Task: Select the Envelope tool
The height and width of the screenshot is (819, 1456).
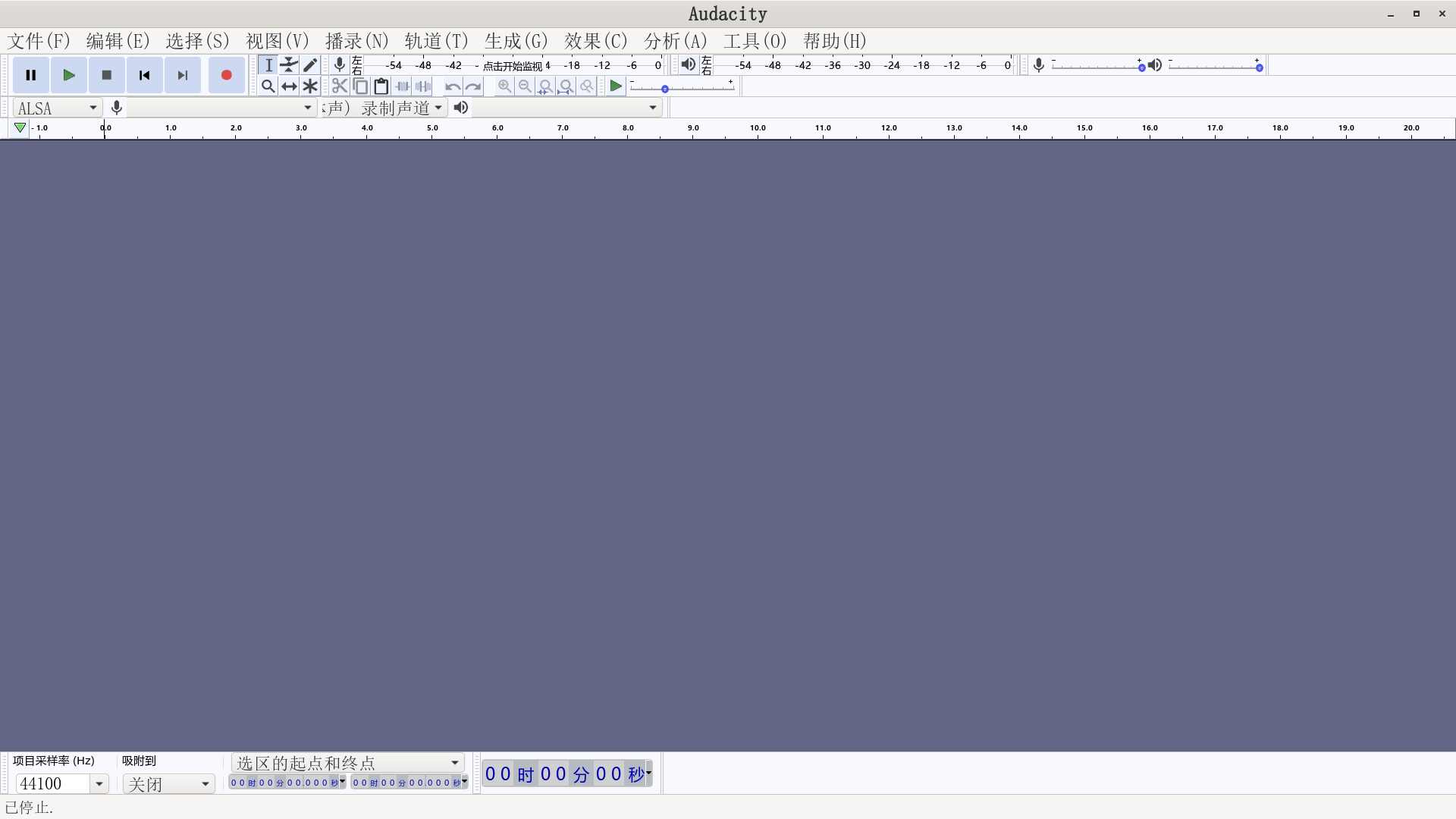Action: coord(289,65)
